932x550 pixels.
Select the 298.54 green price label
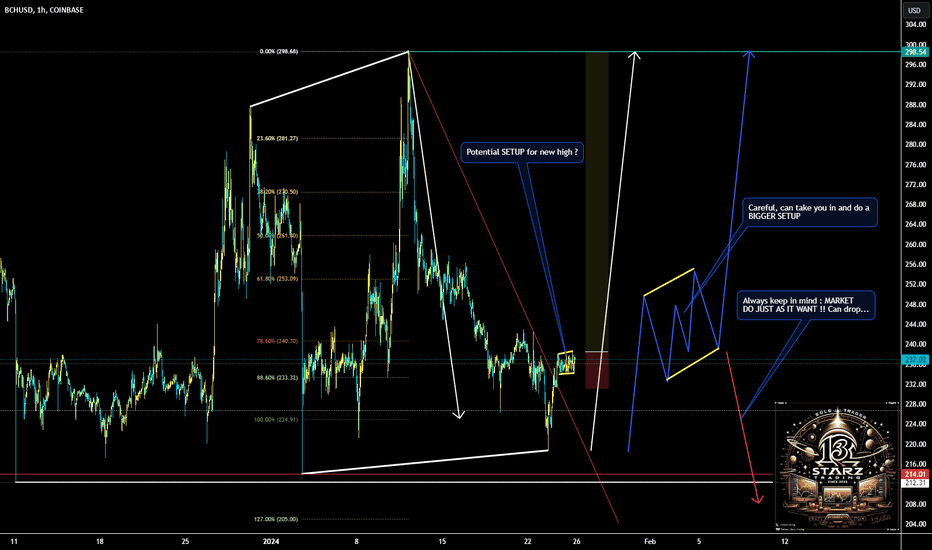[x=915, y=52]
